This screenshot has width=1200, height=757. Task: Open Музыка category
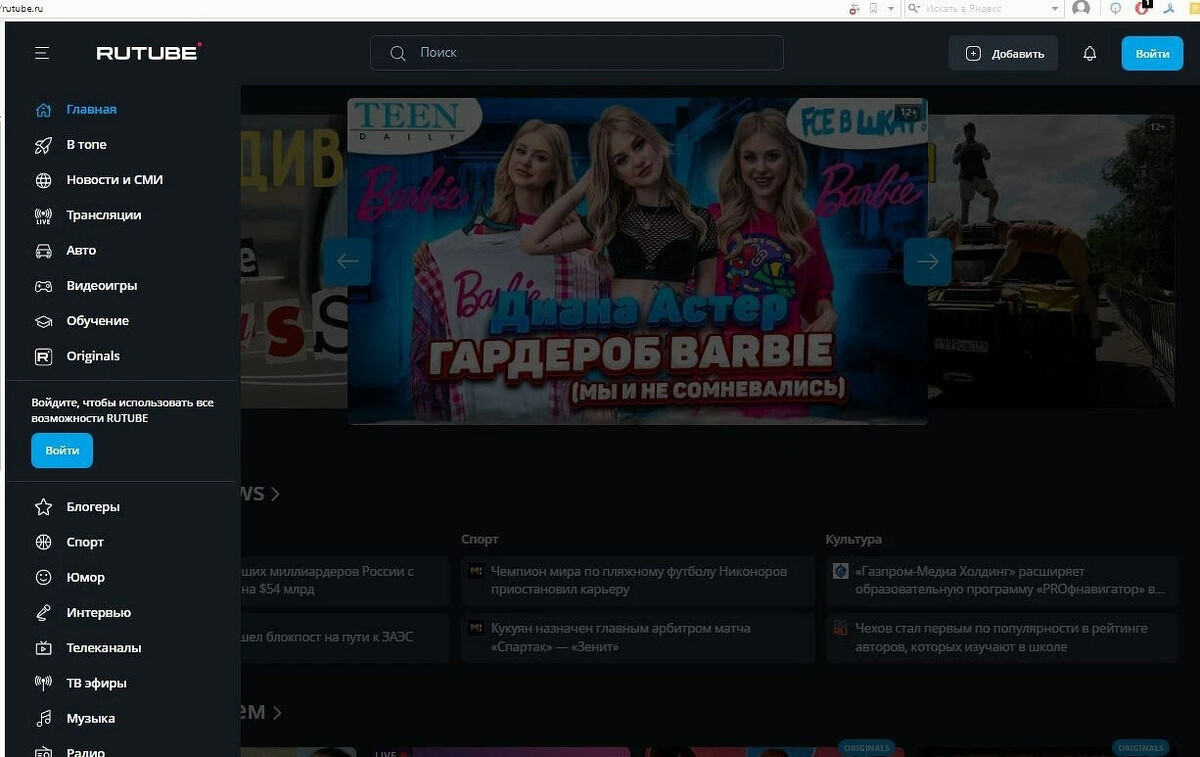tap(91, 719)
